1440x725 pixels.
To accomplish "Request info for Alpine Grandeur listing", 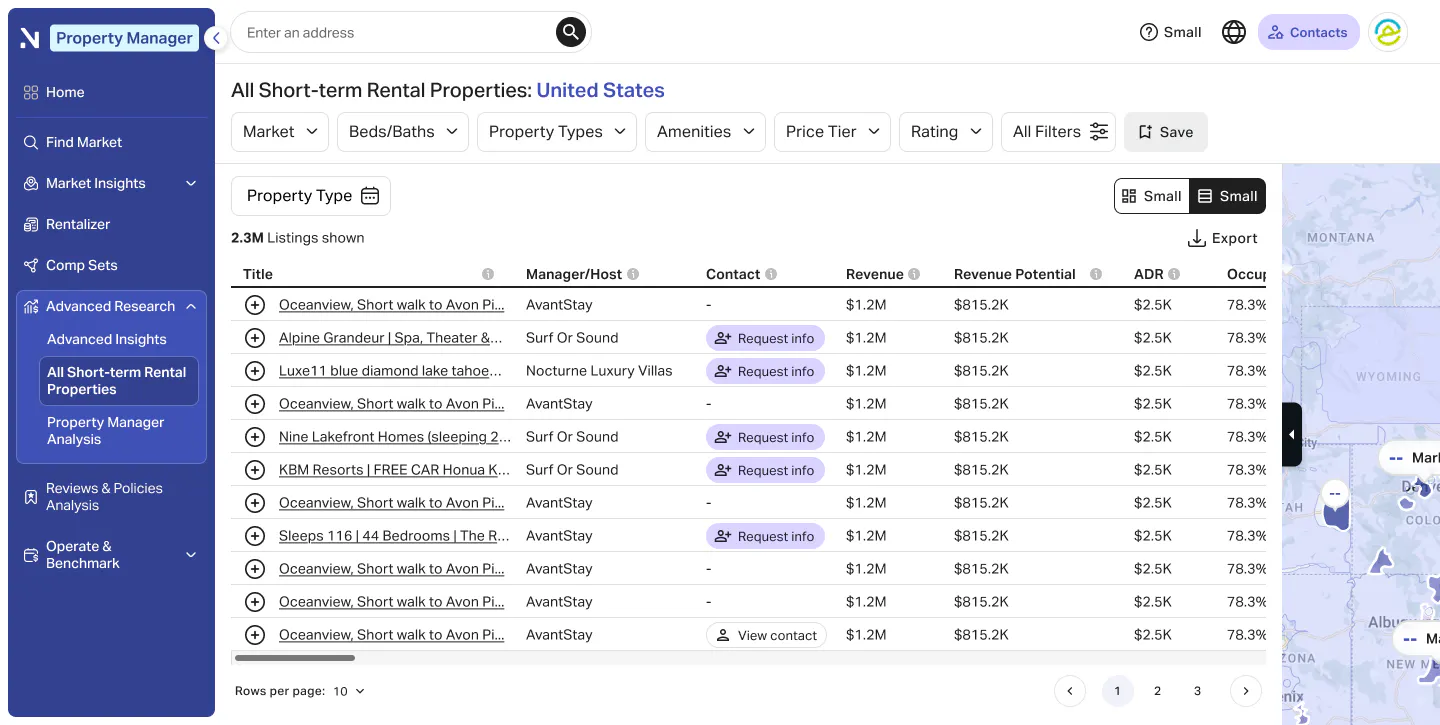I will [765, 338].
